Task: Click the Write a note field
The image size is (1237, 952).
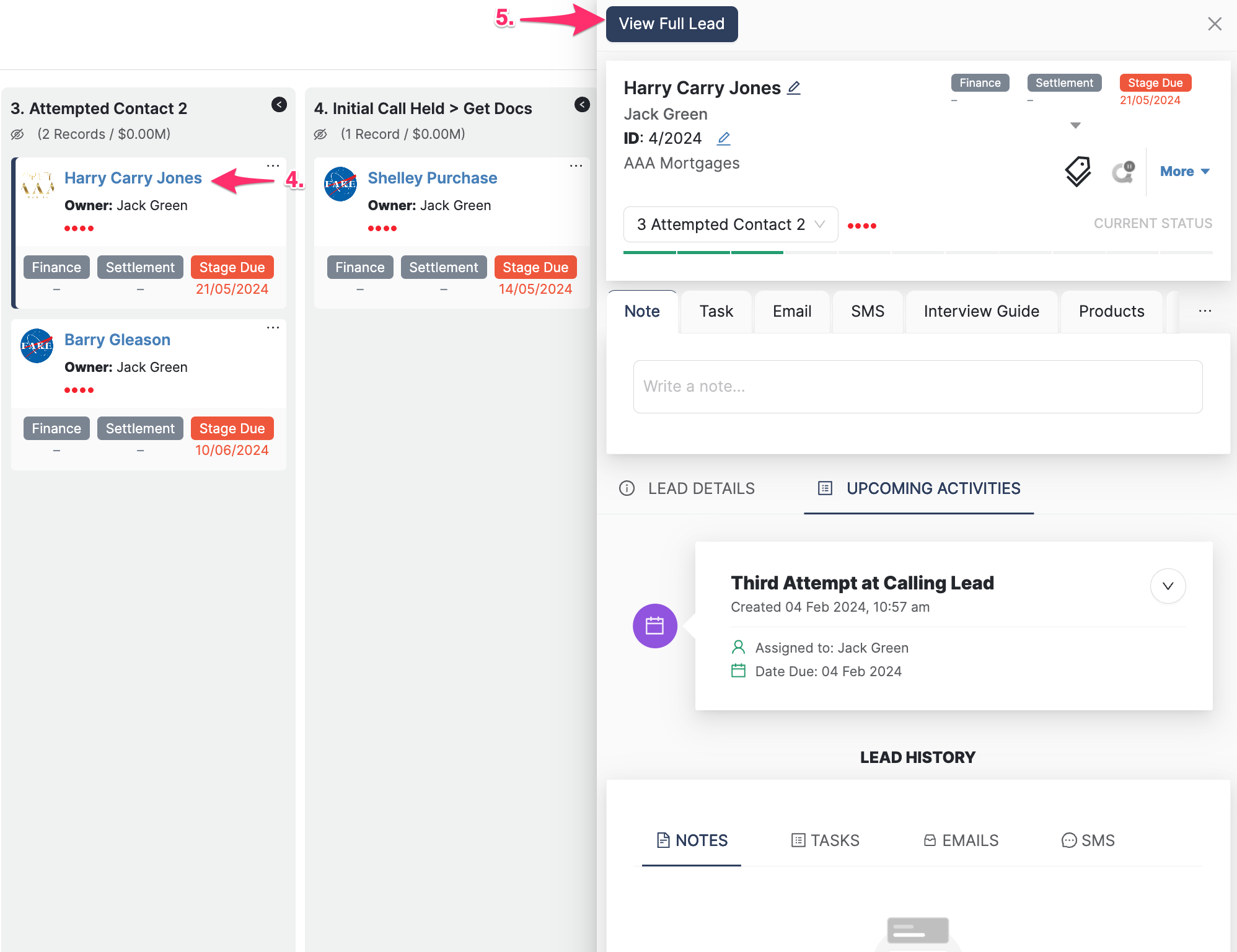Action: tap(917, 387)
